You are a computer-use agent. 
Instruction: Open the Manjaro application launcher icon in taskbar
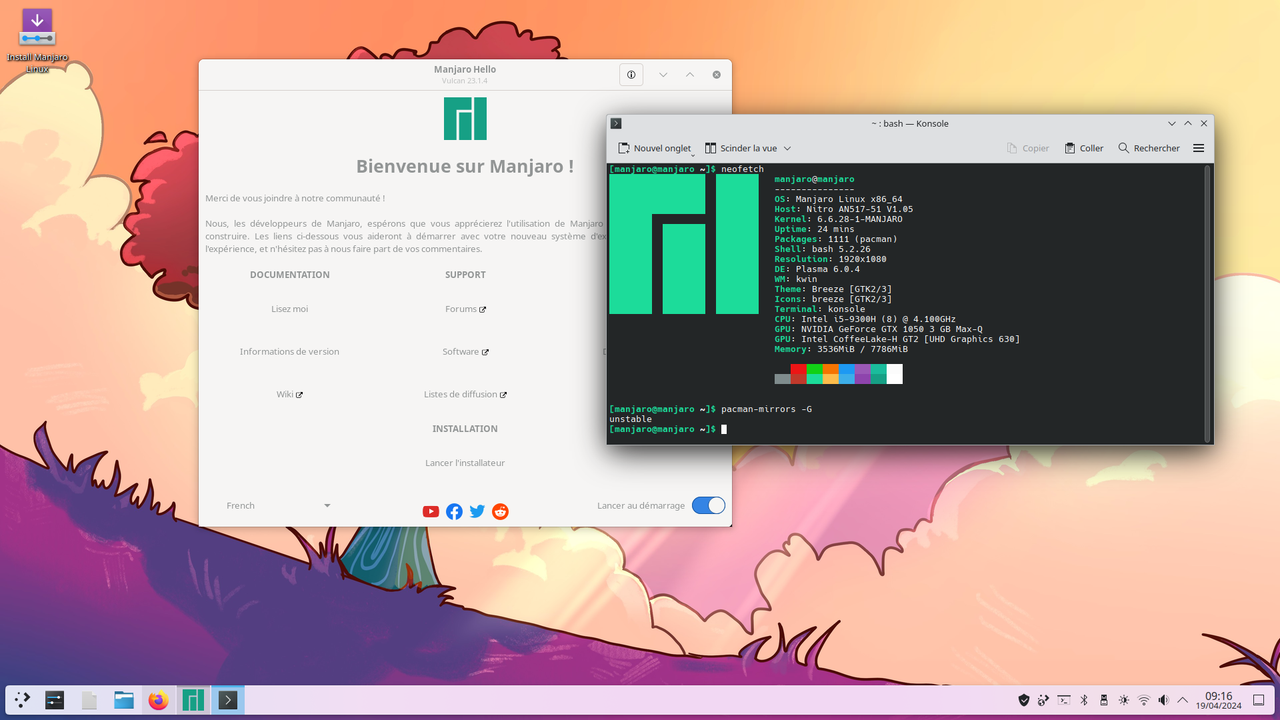coord(191,700)
